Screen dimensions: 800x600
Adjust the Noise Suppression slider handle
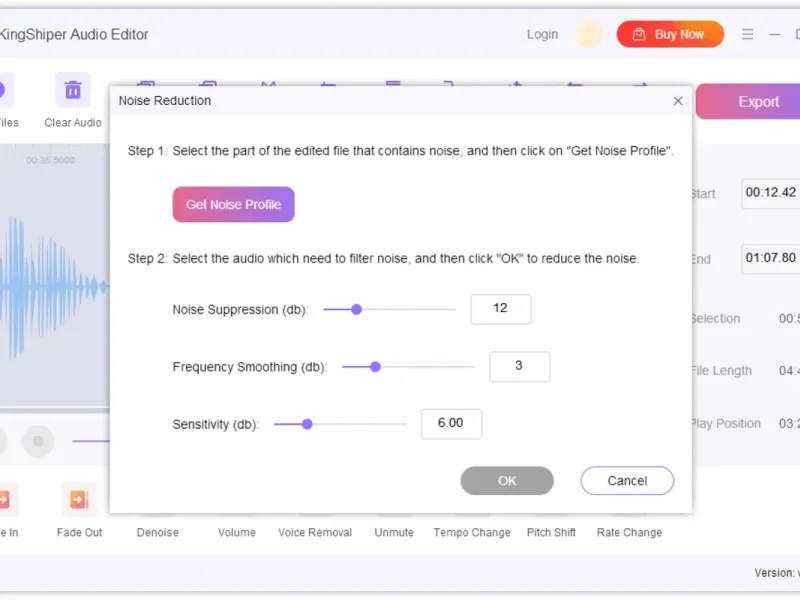point(357,309)
